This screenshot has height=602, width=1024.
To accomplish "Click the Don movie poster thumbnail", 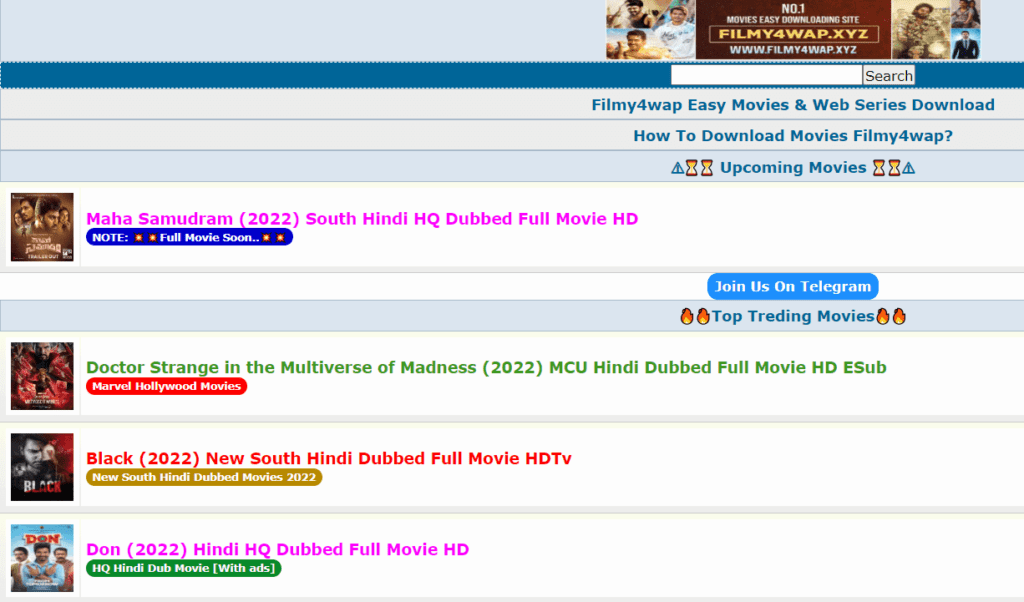I will [x=42, y=558].
